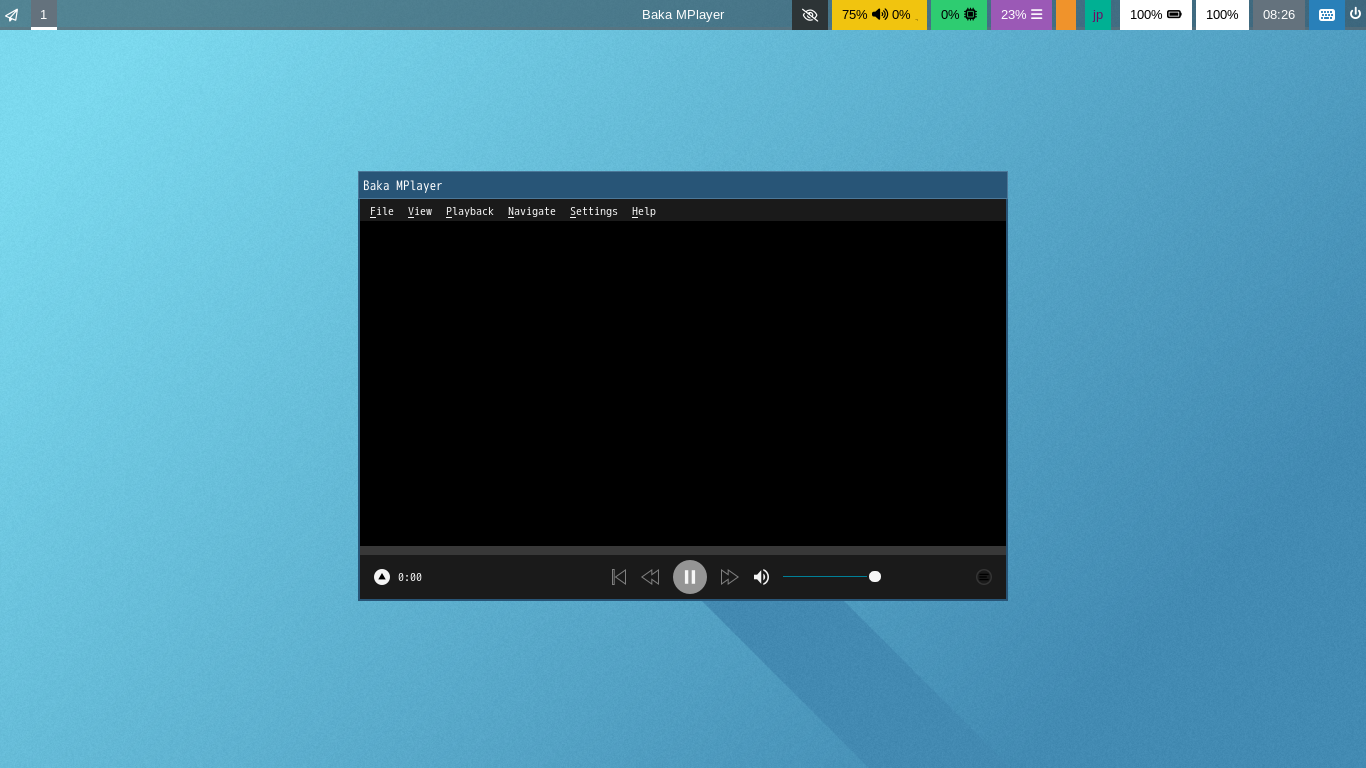Screen dimensions: 1366x768
Task: Open the Playback menu
Action: [469, 211]
